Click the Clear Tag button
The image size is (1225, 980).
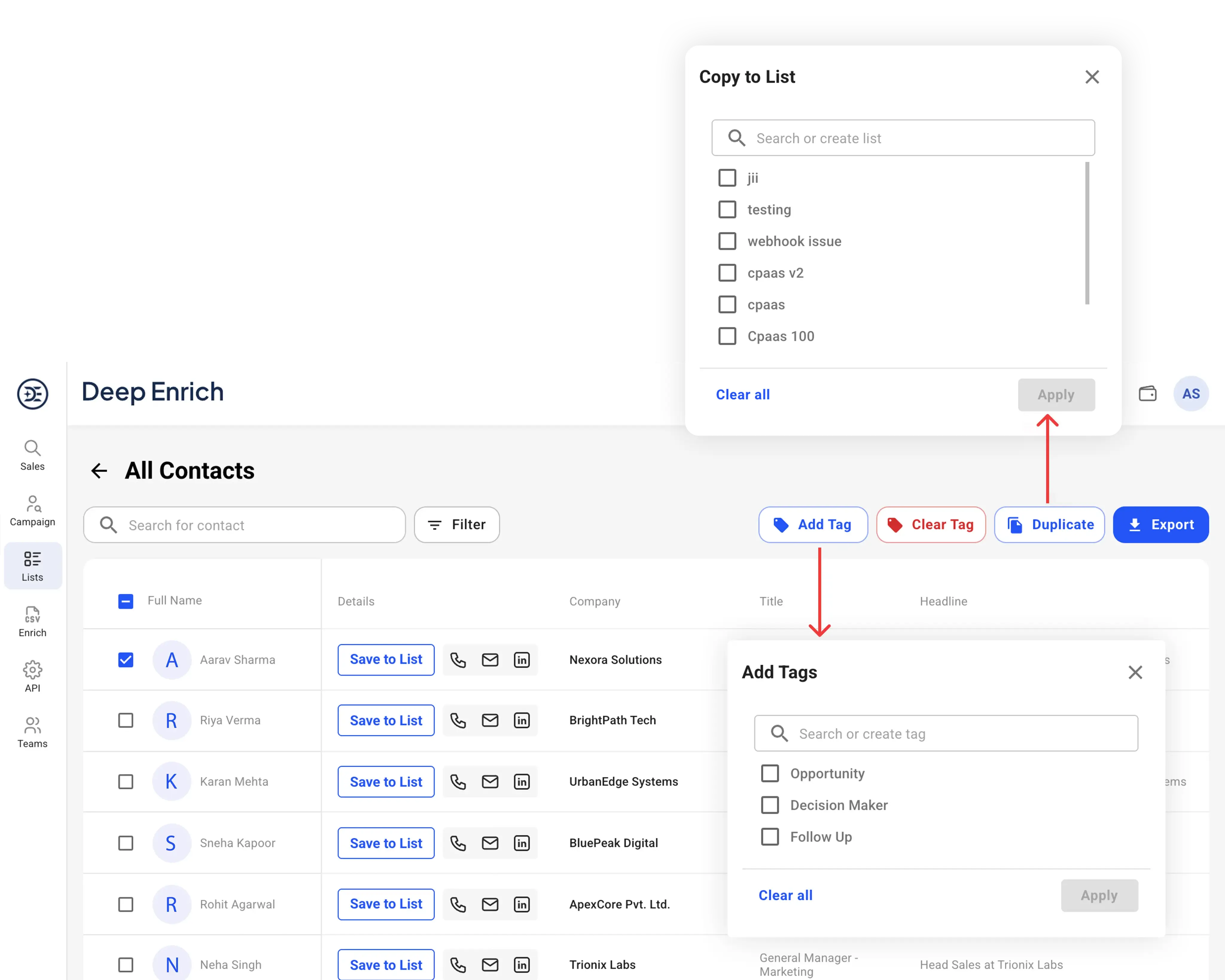(931, 524)
